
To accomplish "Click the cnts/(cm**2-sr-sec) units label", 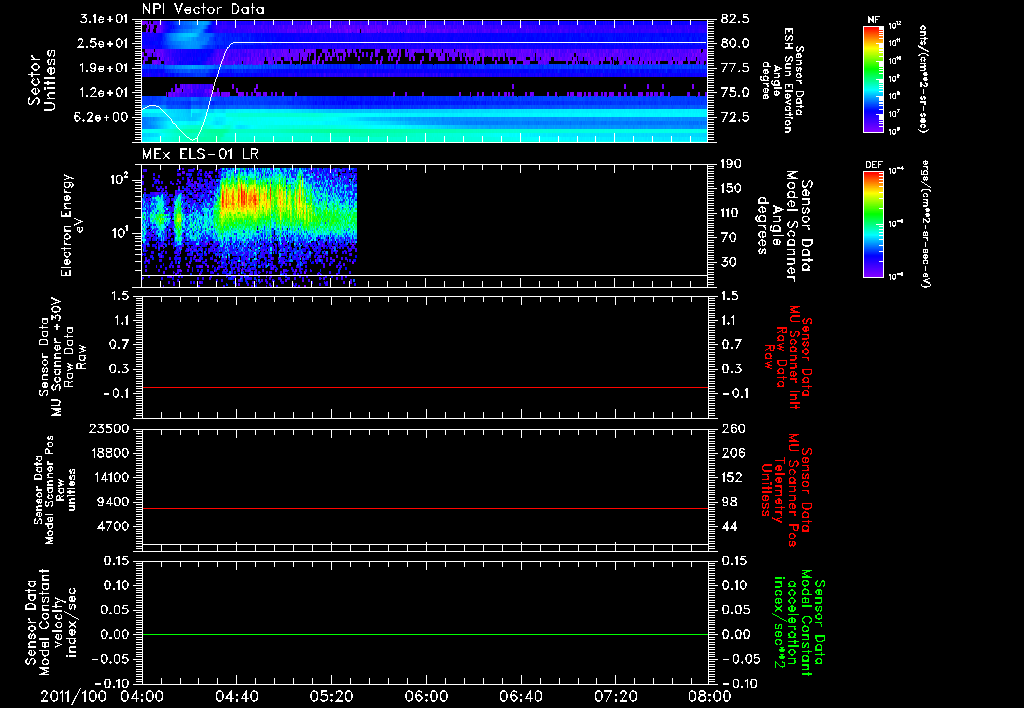I will click(x=923, y=79).
